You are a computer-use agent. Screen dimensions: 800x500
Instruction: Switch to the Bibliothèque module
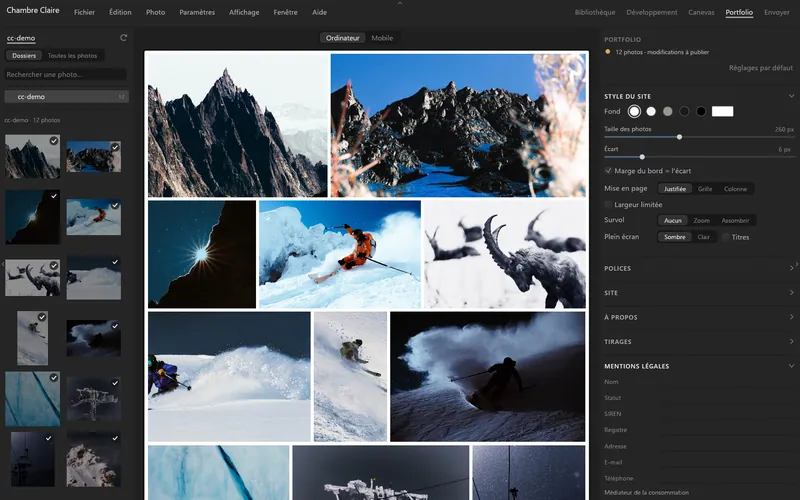pos(595,12)
